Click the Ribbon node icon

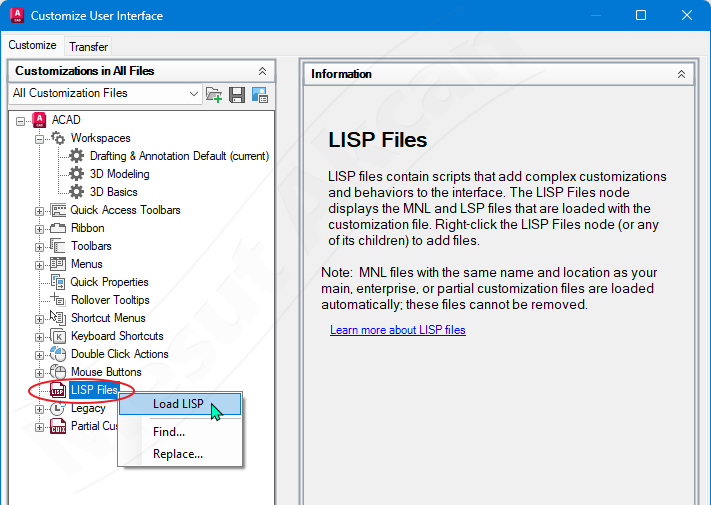[x=58, y=228]
